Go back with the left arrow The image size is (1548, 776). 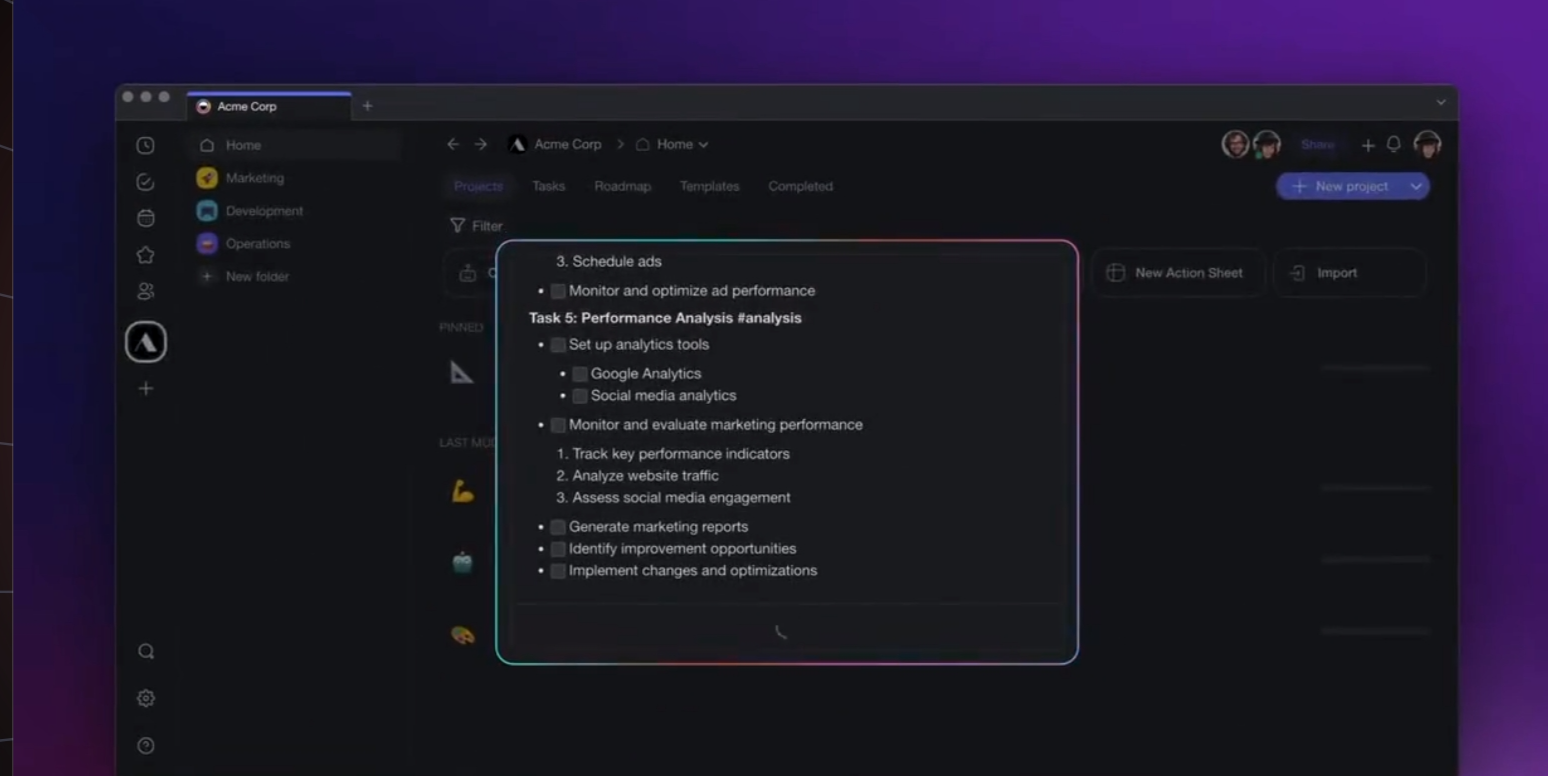453,144
